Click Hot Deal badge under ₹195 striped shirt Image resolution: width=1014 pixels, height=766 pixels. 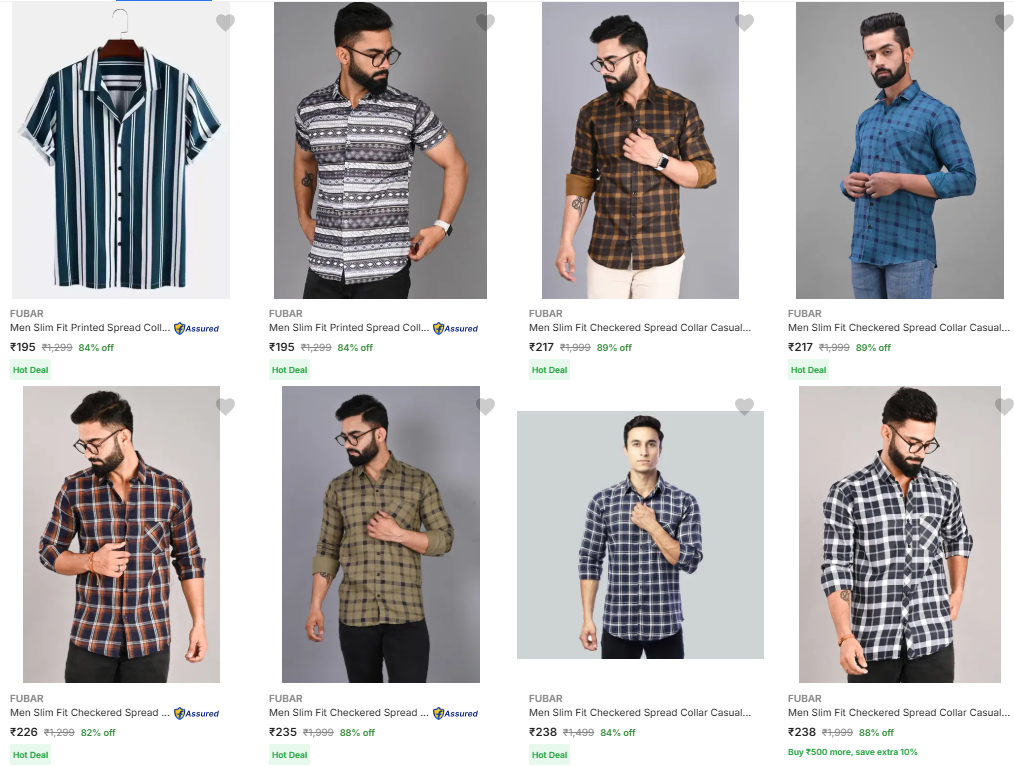(31, 370)
